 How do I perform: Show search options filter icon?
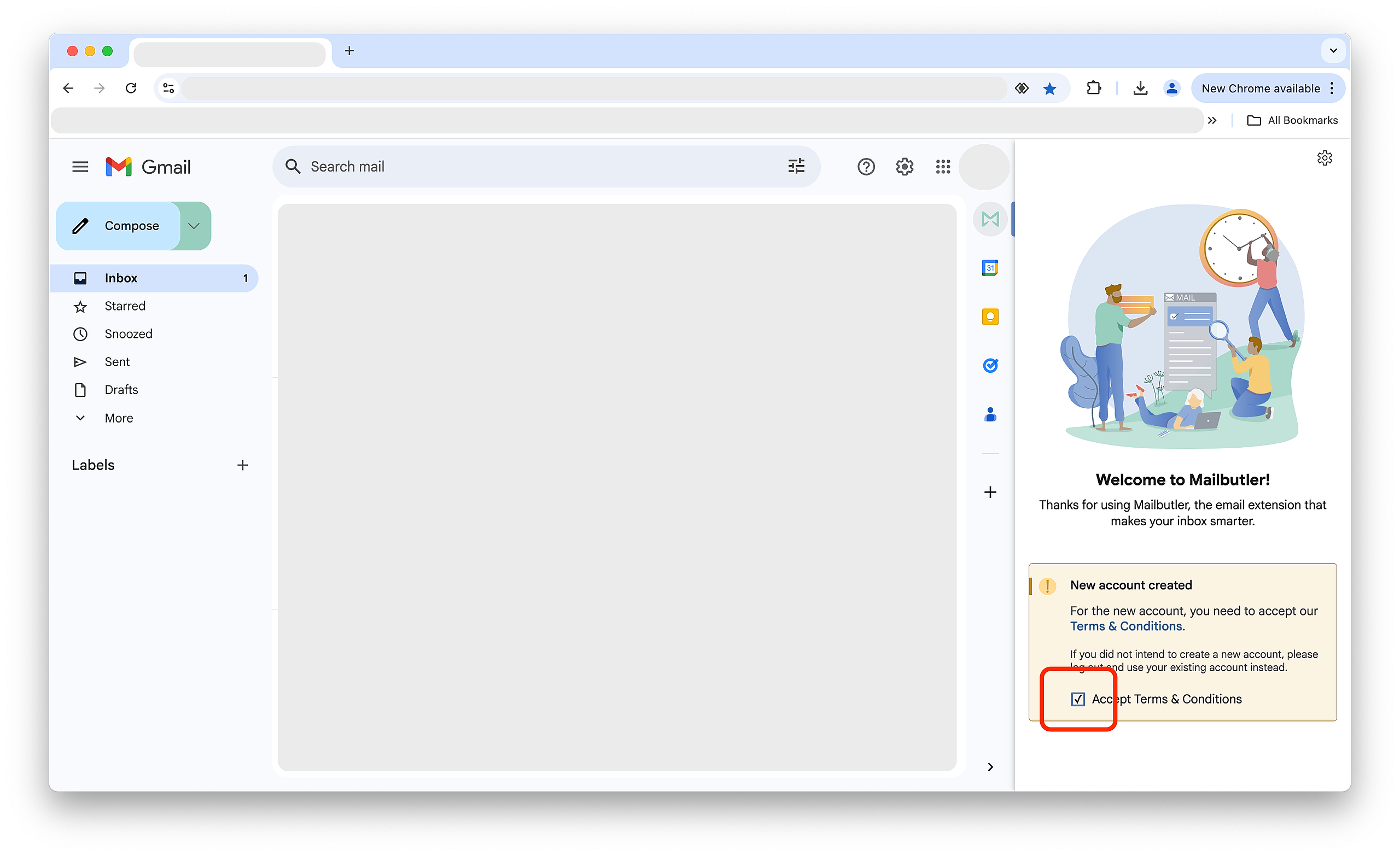[x=796, y=166]
